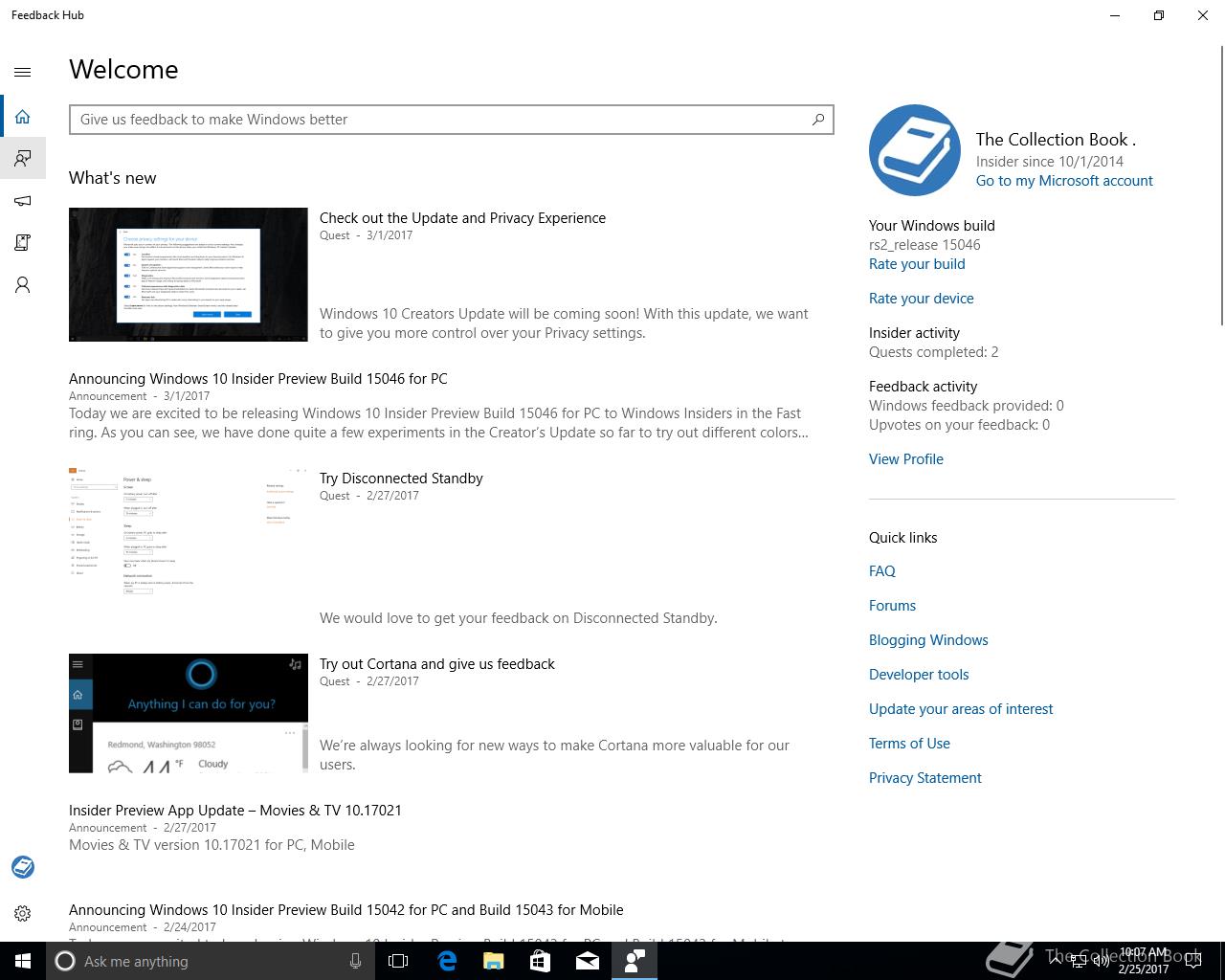Click 'Go to my Microsoft account' link
Image resolution: width=1225 pixels, height=980 pixels.
point(1064,181)
